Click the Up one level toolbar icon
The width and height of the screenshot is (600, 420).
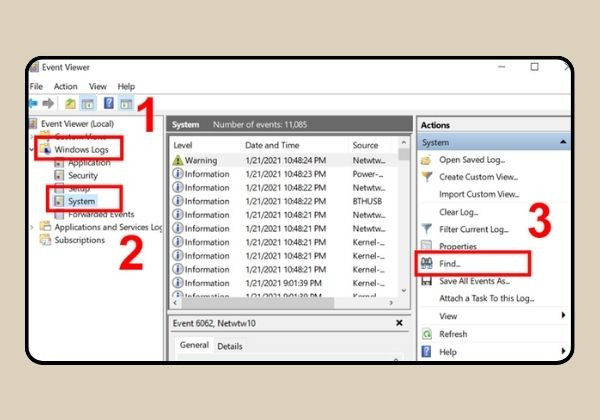[x=70, y=103]
